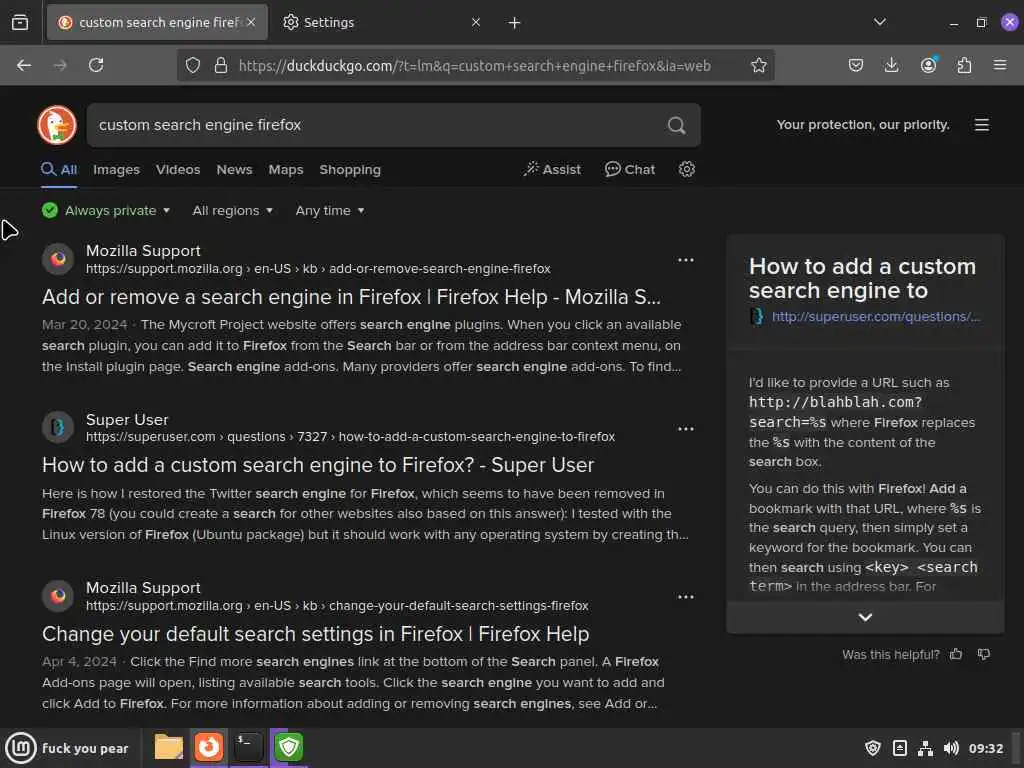Open the extensions puzzle icon

pyautogui.click(x=964, y=65)
